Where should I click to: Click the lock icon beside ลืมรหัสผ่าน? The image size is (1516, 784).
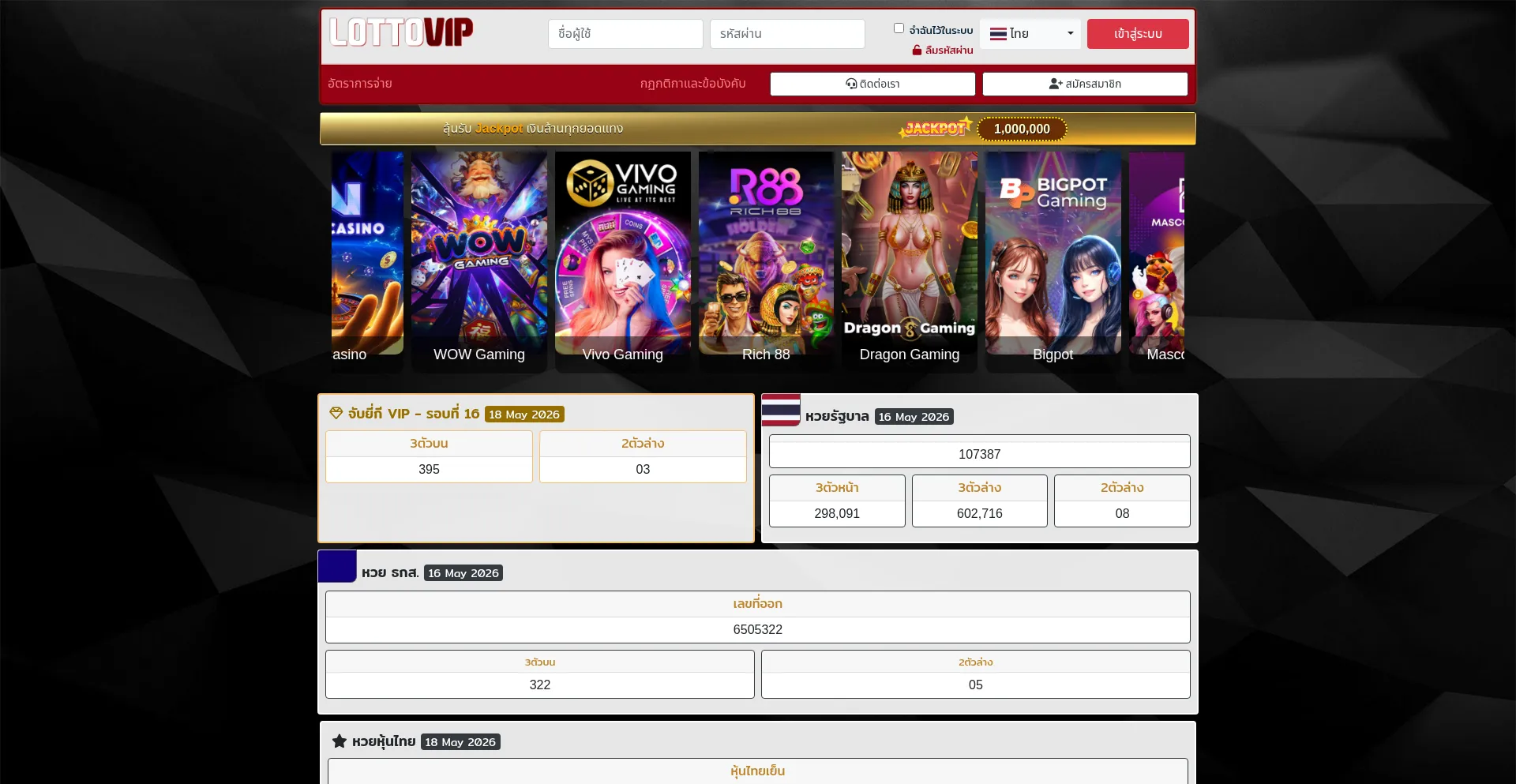pos(917,51)
